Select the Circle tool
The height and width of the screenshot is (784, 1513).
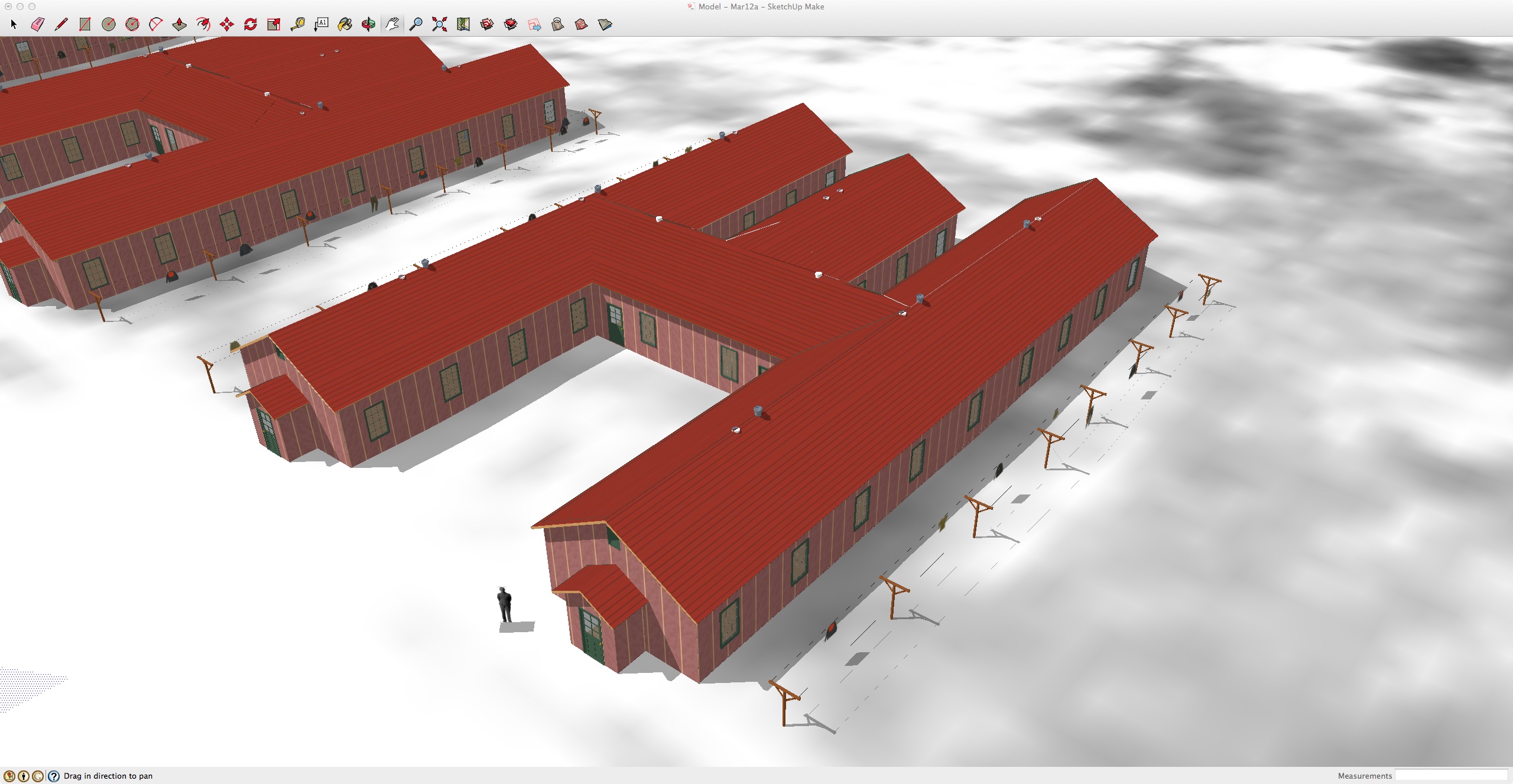(108, 24)
